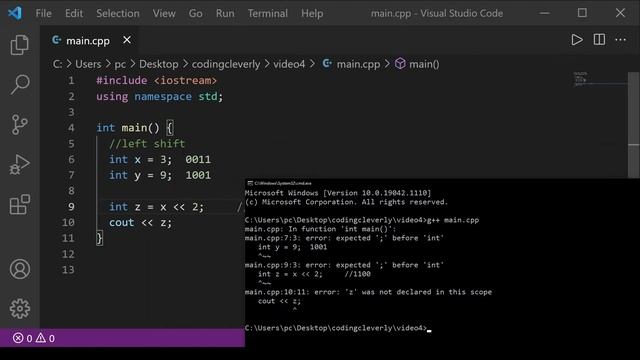The height and width of the screenshot is (360, 640).
Task: Click the VS Code logo icon
Action: click(x=15, y=13)
